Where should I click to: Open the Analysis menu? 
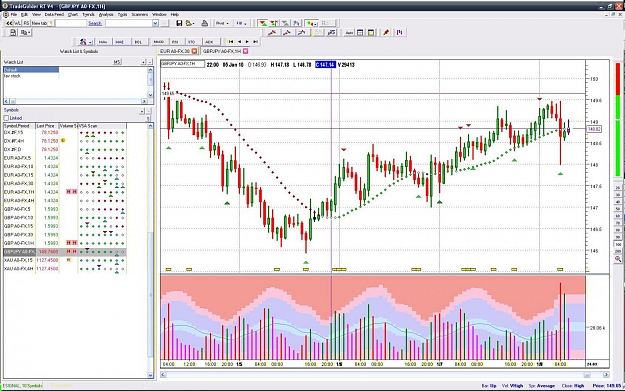[106, 14]
